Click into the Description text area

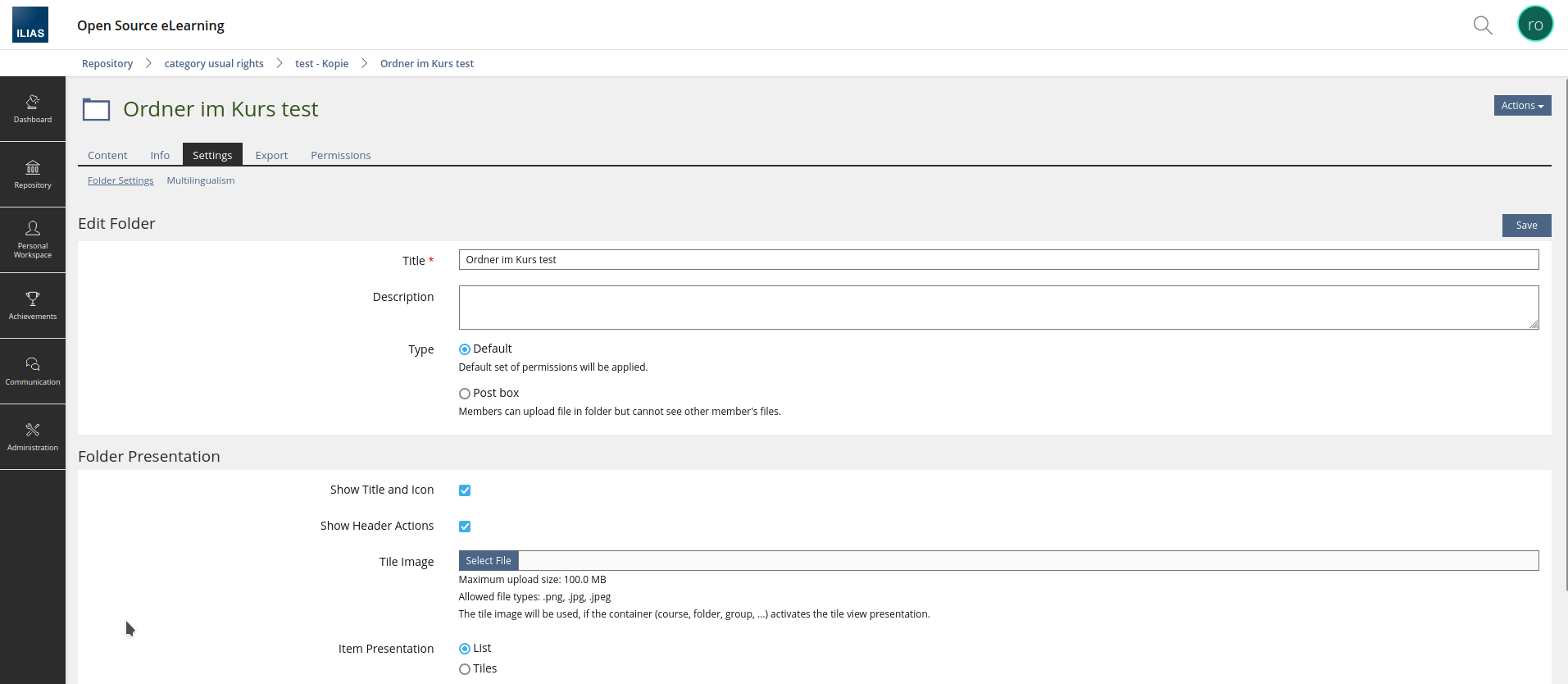(x=998, y=308)
